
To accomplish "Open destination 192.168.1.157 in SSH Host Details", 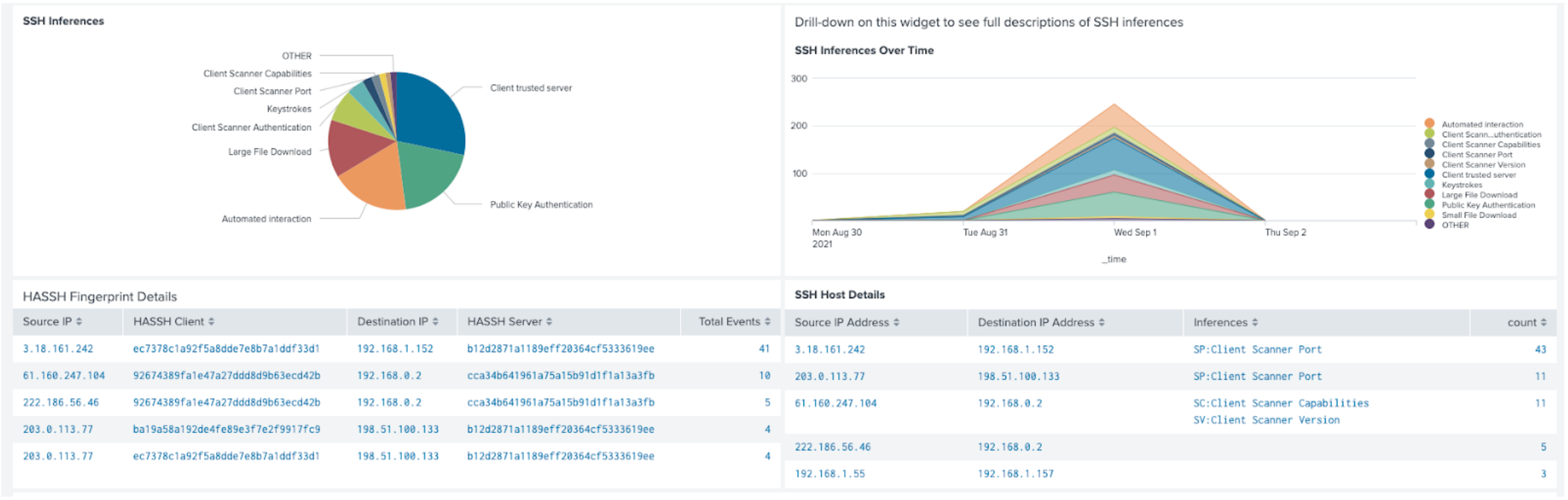I will 1015,474.
